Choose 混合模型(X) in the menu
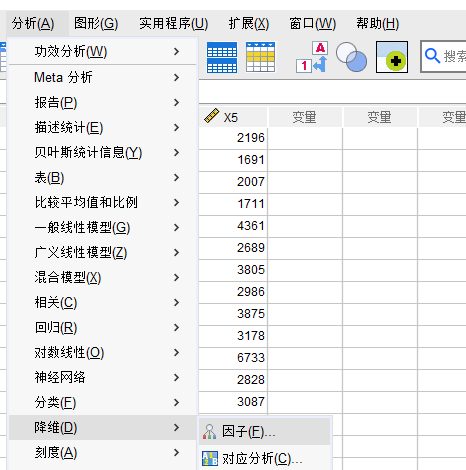The width and height of the screenshot is (466, 470). pos(102,277)
